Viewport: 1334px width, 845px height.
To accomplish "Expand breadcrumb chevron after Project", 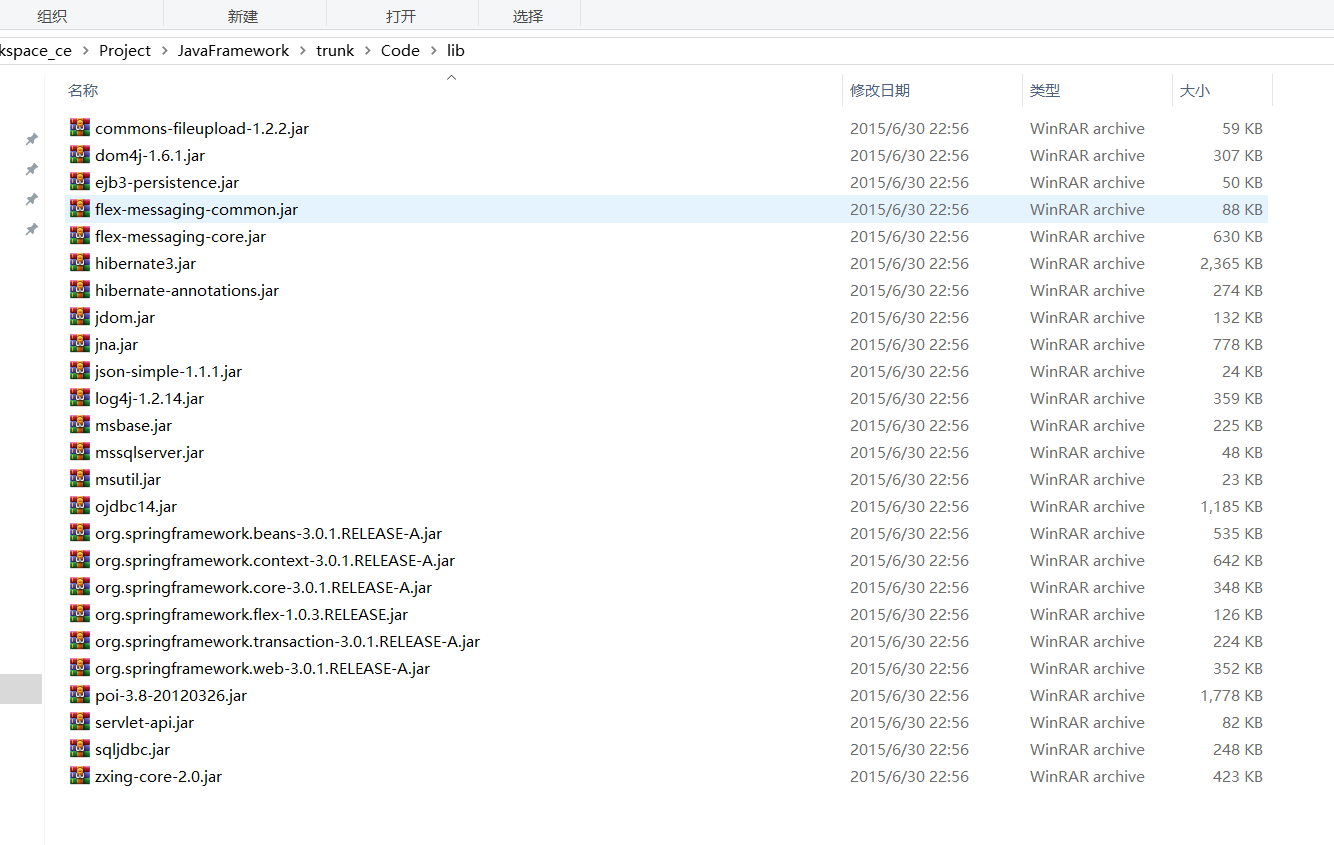I will pyautogui.click(x=165, y=51).
